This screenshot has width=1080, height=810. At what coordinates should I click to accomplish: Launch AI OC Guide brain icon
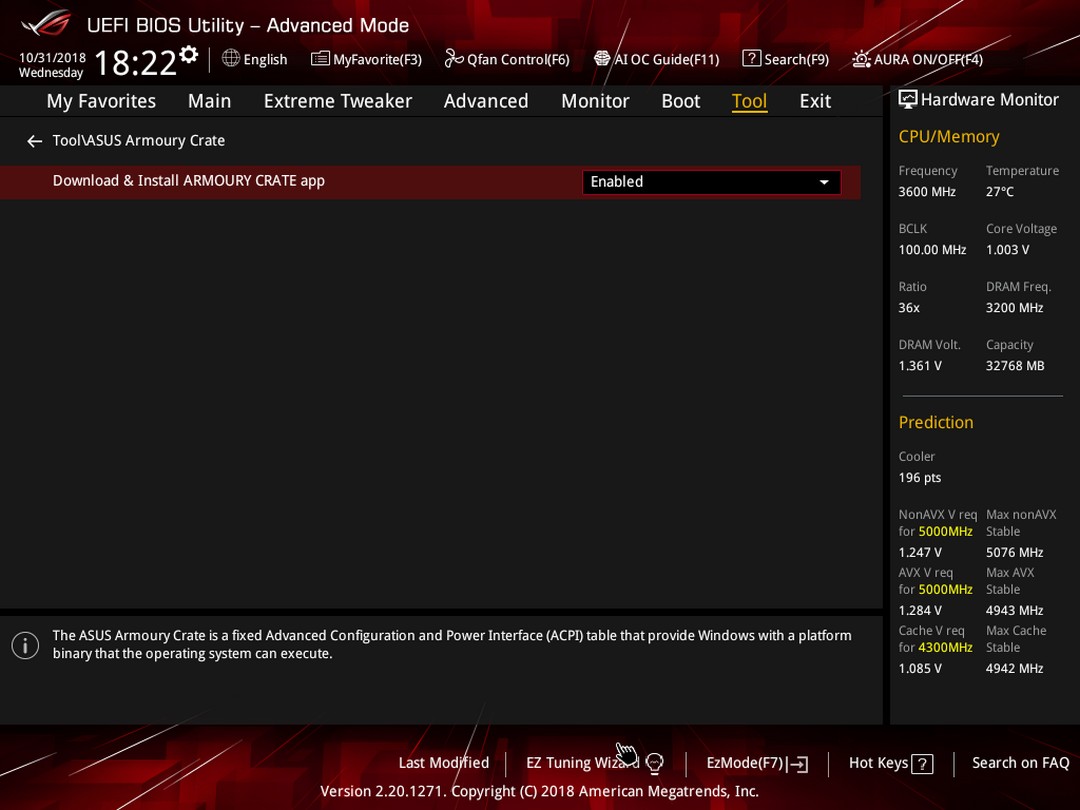tap(602, 59)
